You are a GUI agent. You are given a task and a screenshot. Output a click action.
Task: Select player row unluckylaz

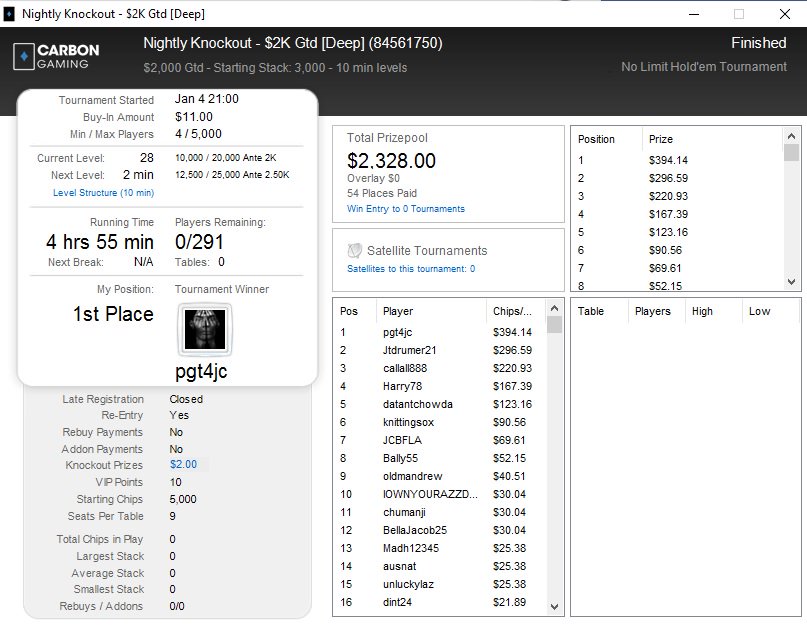[x=440, y=585]
